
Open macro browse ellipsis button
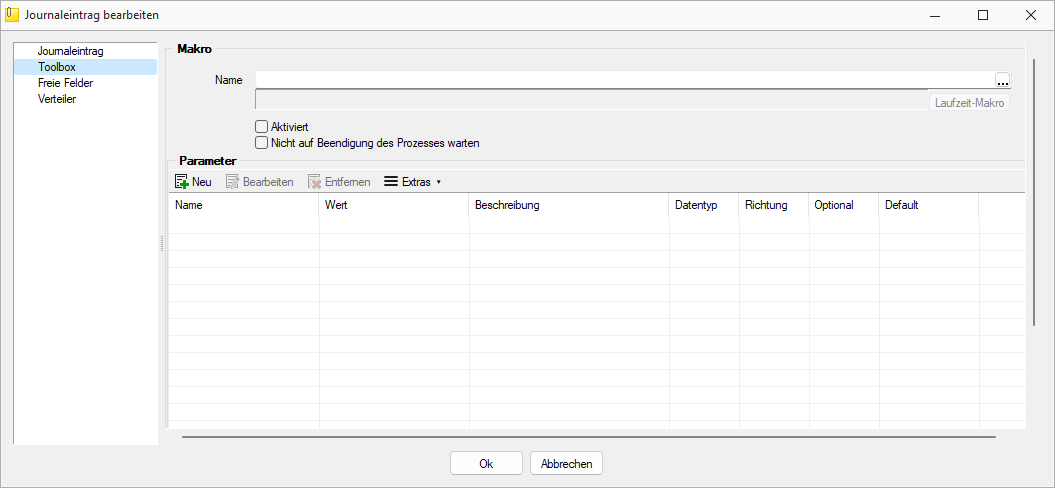coord(1003,80)
